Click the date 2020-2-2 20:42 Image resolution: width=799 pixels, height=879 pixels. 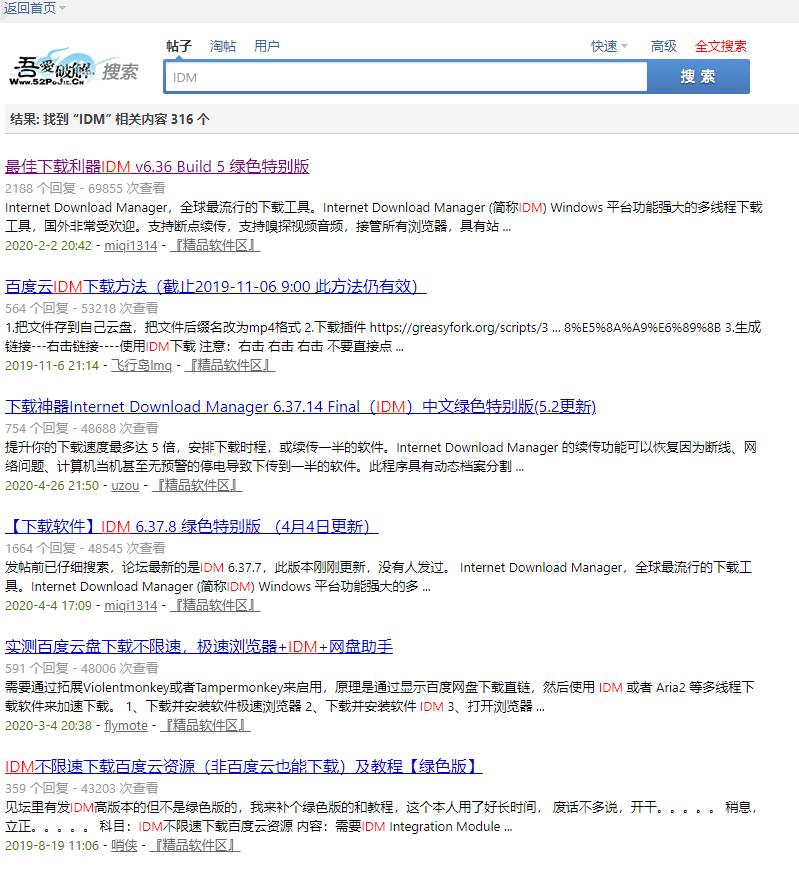pyautogui.click(x=48, y=246)
